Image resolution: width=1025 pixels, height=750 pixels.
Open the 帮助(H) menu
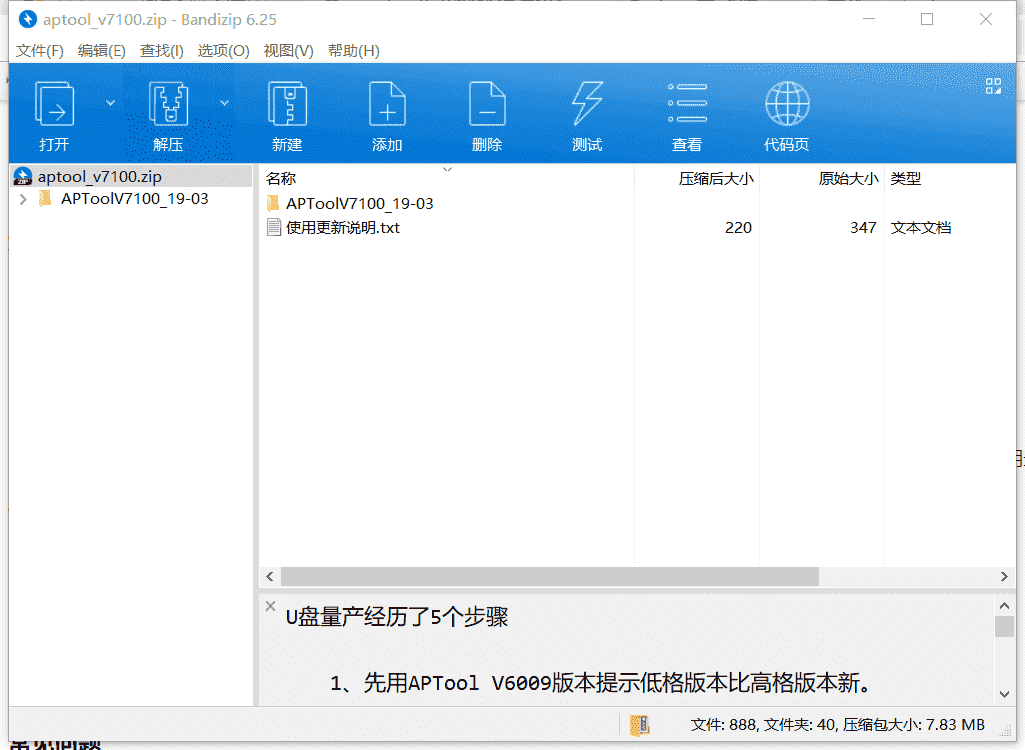354,50
